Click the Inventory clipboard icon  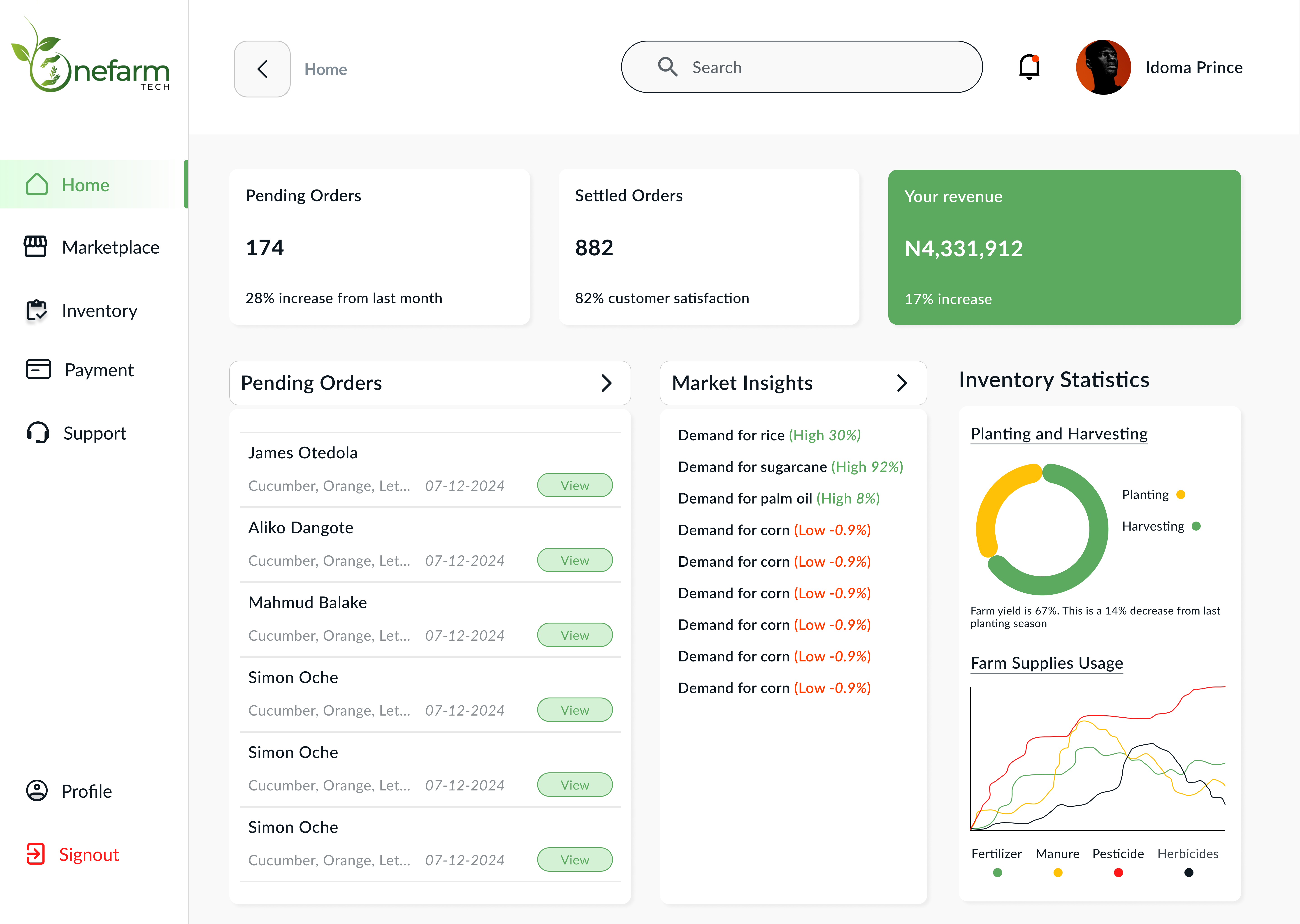point(37,310)
